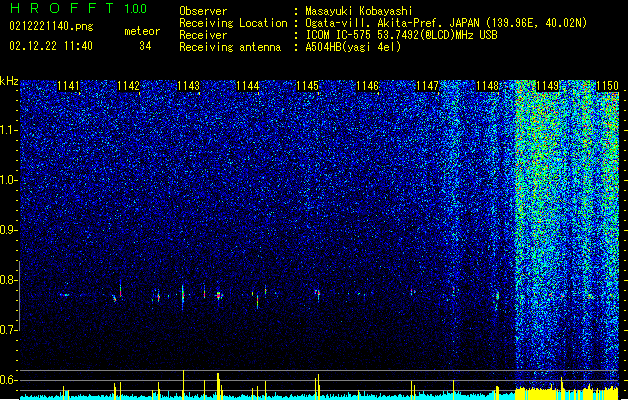This screenshot has height=400, width=629.
Task: Click the HROFFT title text
Action: click(x=61, y=8)
